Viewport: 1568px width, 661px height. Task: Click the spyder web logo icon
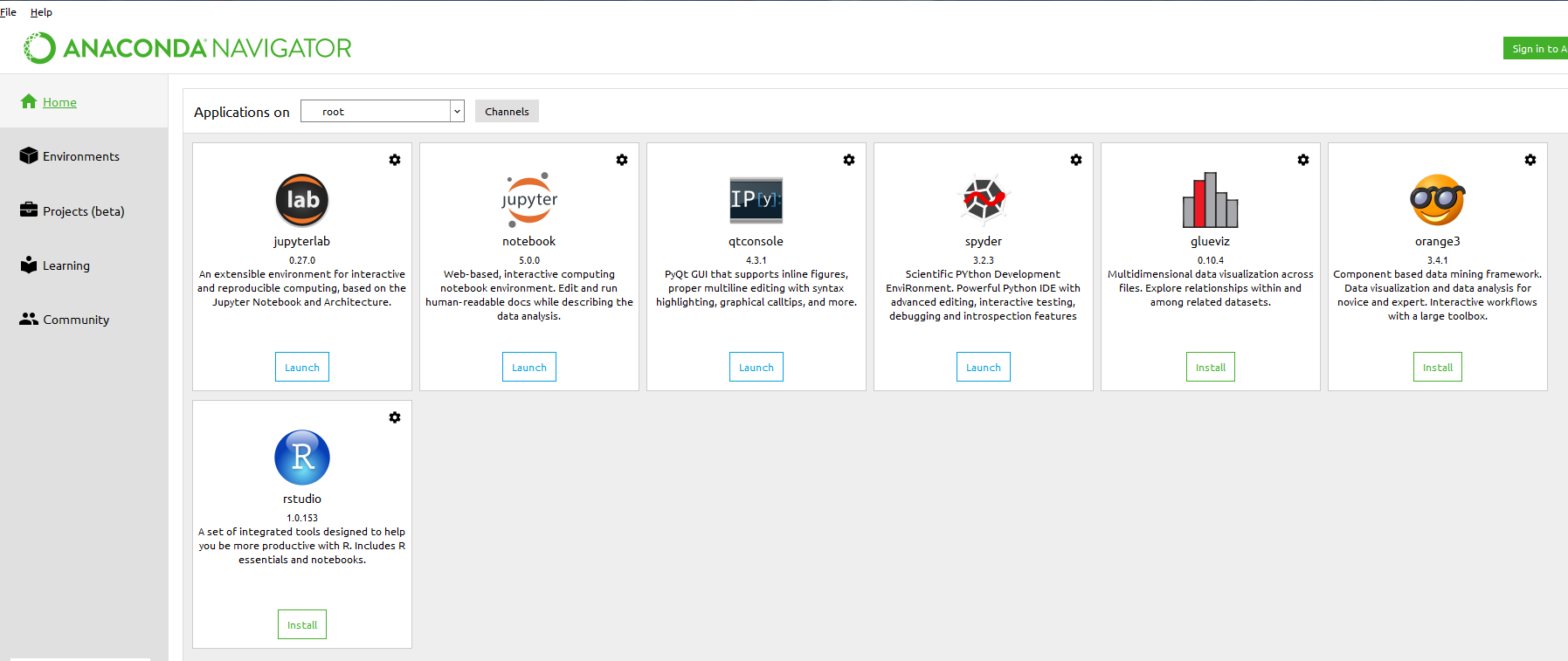[984, 200]
